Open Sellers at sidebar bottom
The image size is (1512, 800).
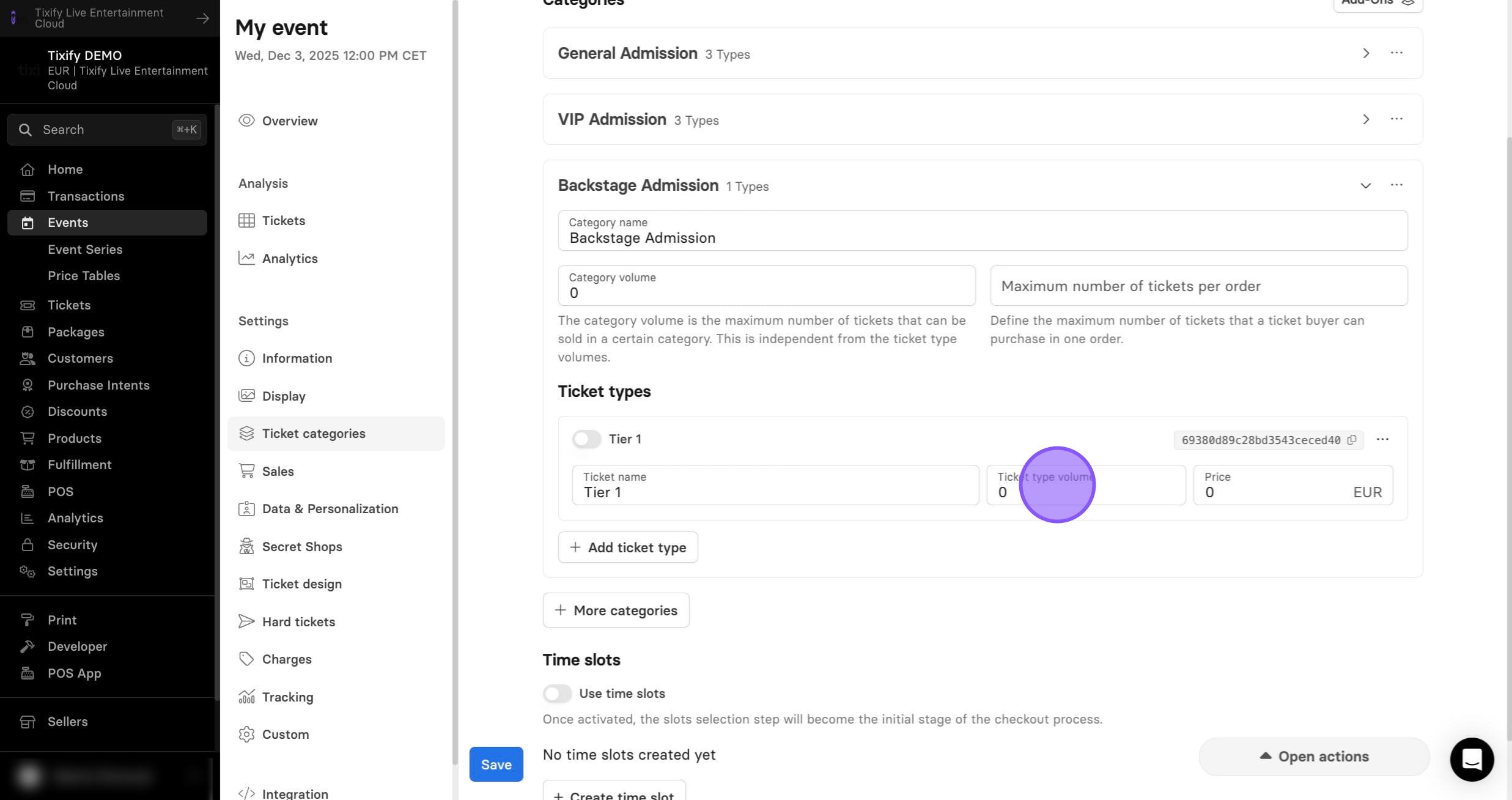(x=67, y=722)
